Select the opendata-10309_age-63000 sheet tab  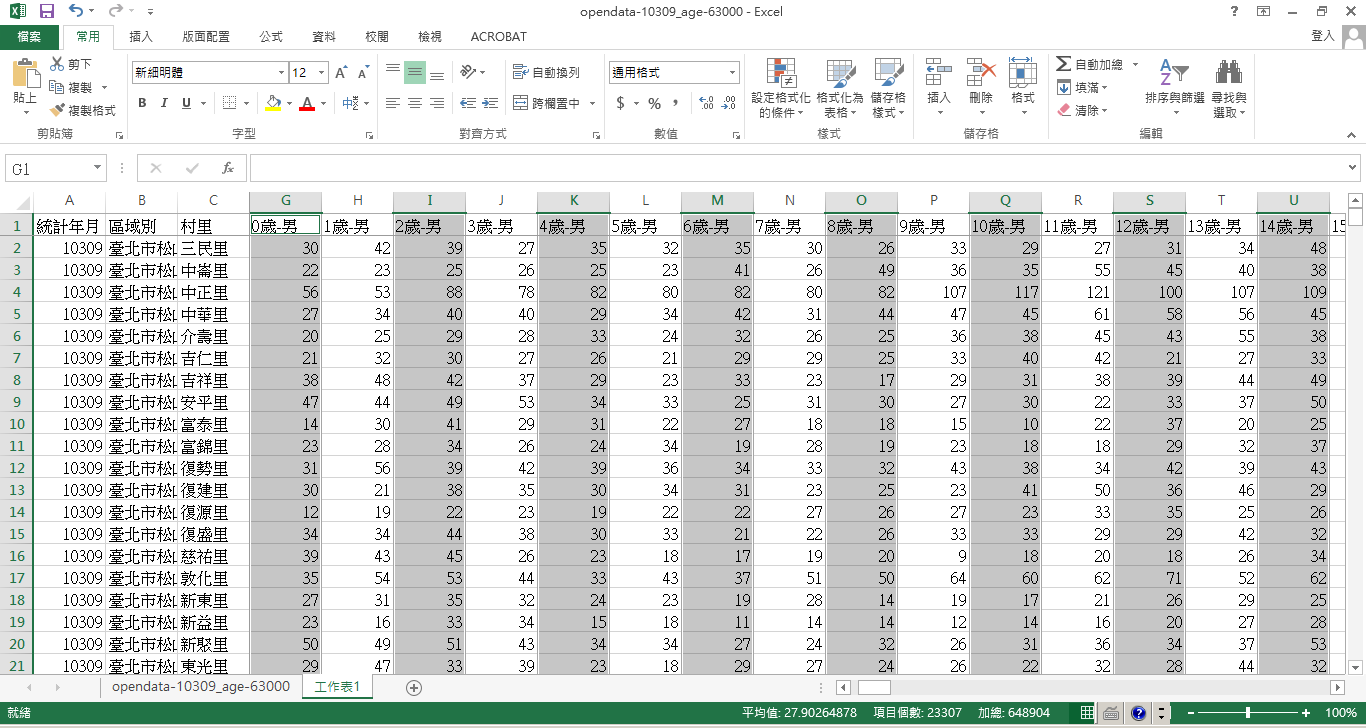click(x=200, y=687)
